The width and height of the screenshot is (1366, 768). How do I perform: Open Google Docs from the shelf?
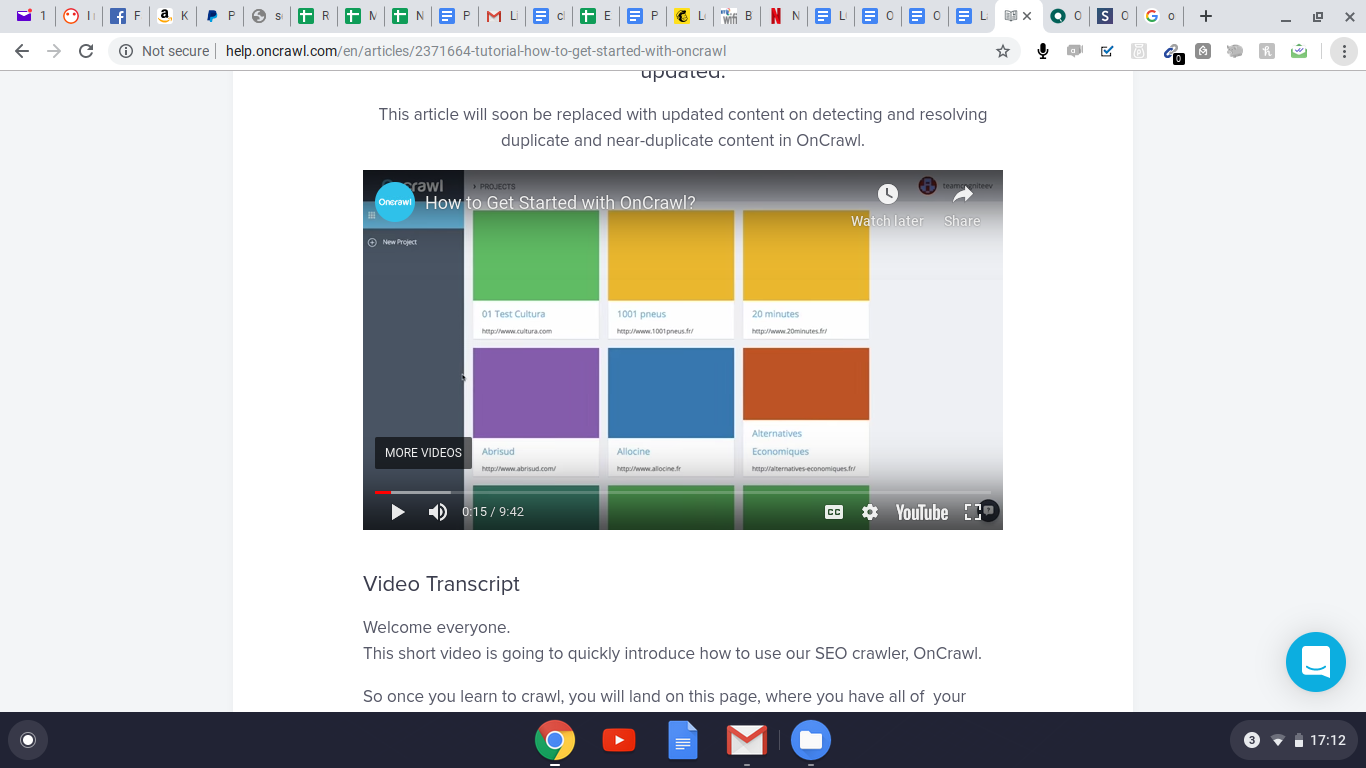pos(683,740)
